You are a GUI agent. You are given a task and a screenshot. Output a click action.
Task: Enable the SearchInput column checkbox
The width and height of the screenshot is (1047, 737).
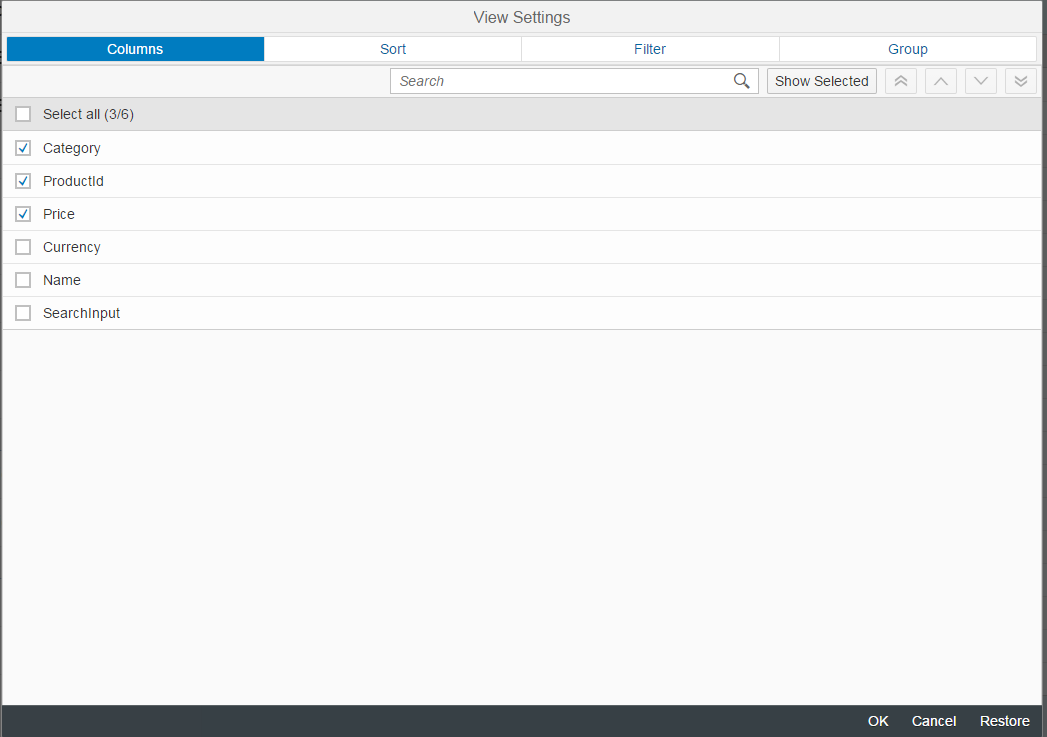pyautogui.click(x=23, y=313)
